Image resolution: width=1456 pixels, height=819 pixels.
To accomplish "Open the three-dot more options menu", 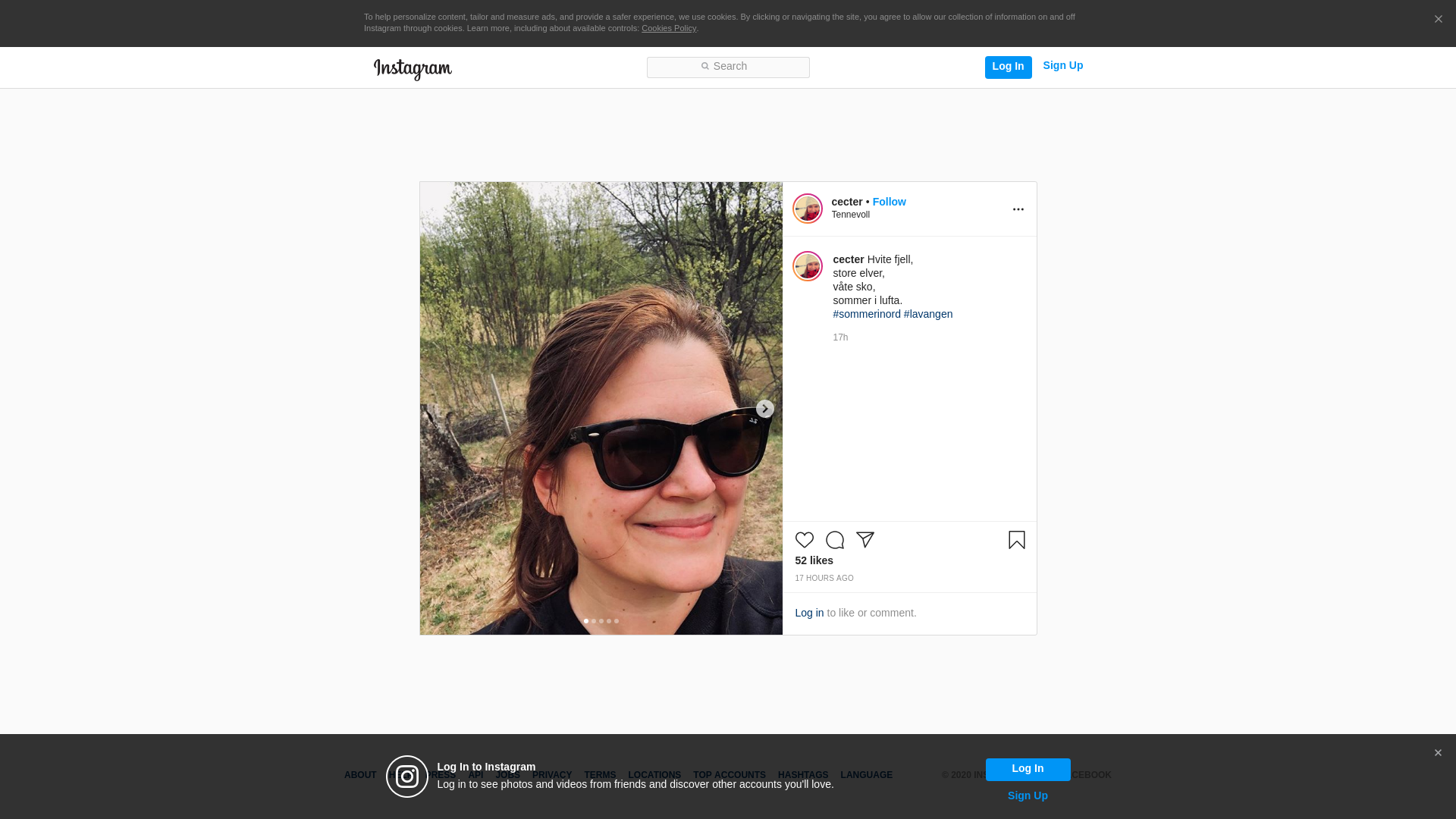I will [1018, 209].
